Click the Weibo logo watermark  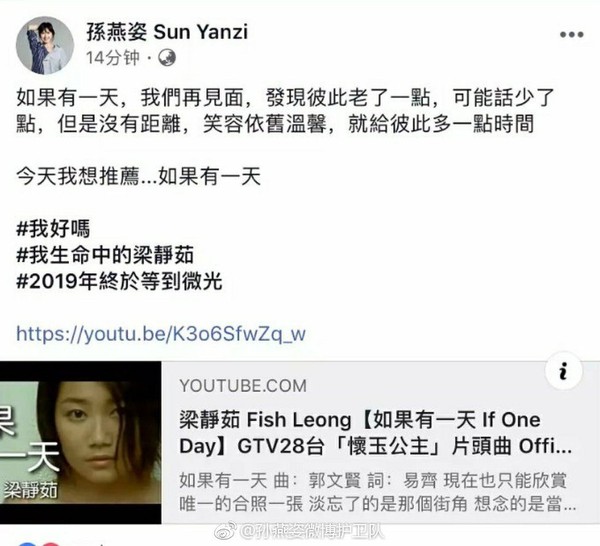pos(225,531)
